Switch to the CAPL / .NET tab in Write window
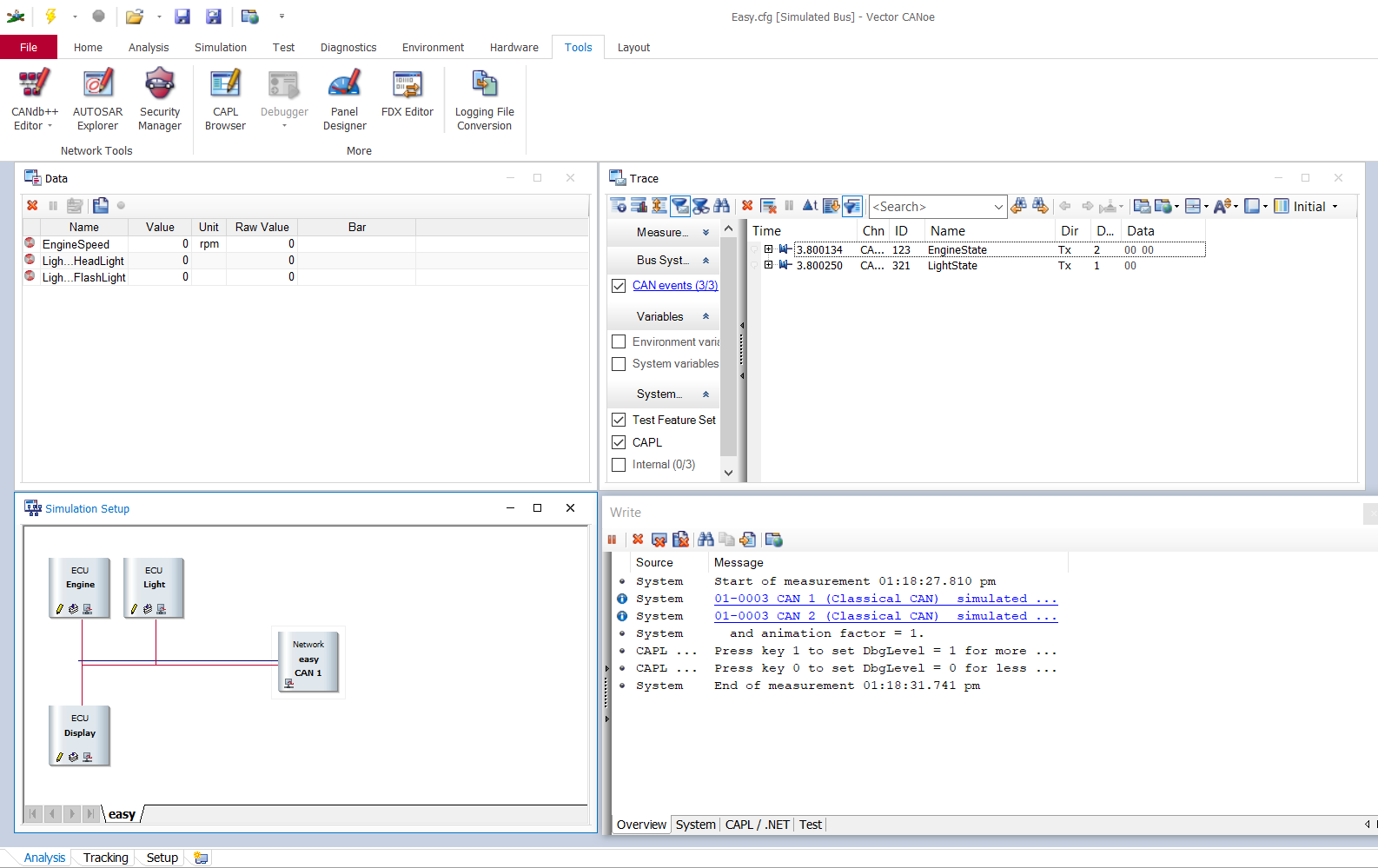 757,825
